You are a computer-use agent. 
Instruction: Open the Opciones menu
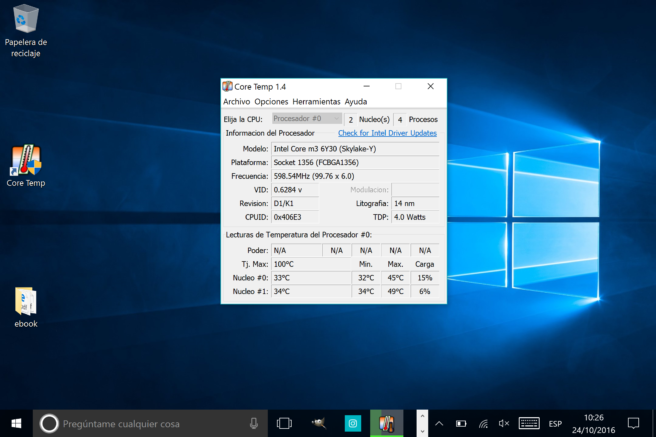(x=271, y=102)
